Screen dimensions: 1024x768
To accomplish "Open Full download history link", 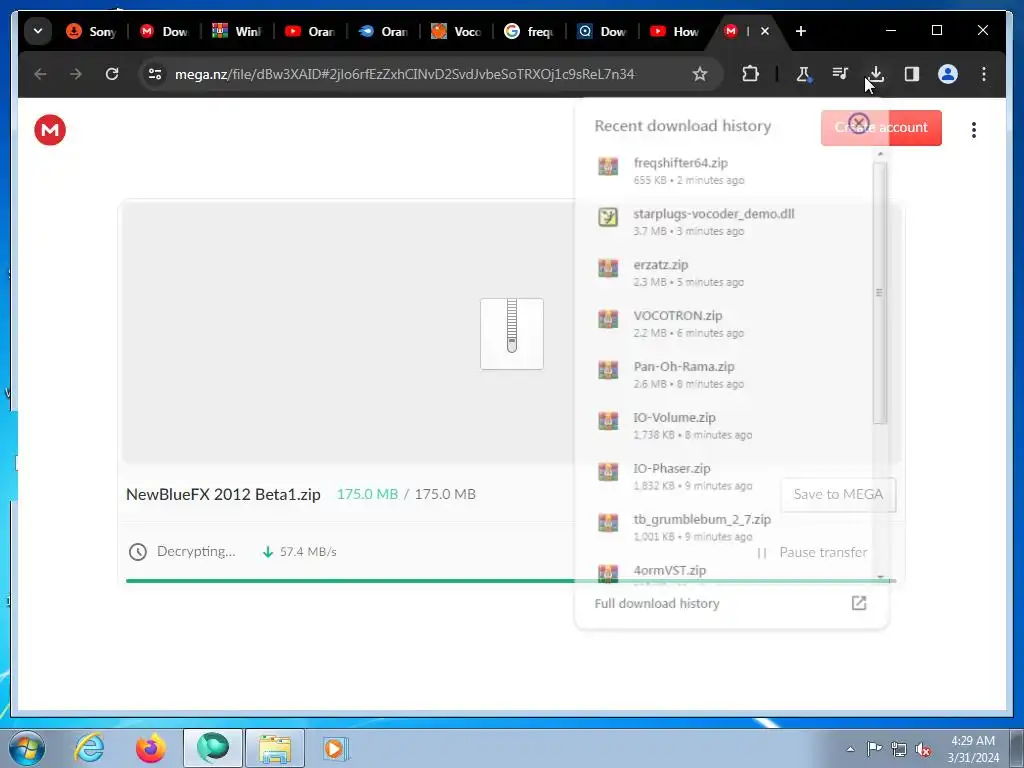I will point(657,603).
